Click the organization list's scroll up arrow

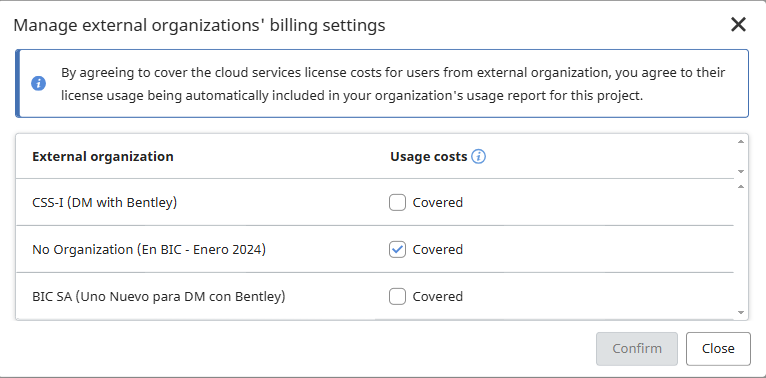pos(741,187)
